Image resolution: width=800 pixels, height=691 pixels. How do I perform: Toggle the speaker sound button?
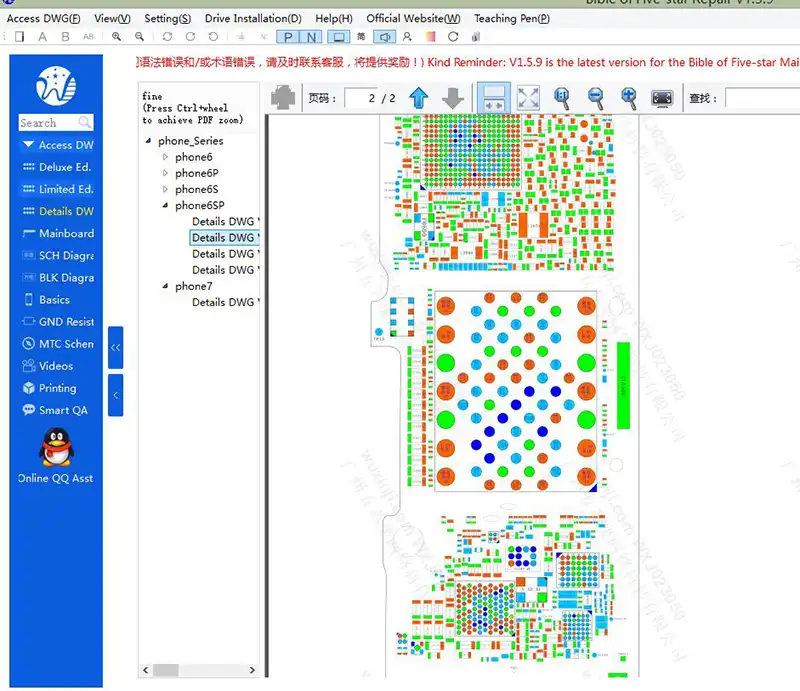pos(385,37)
